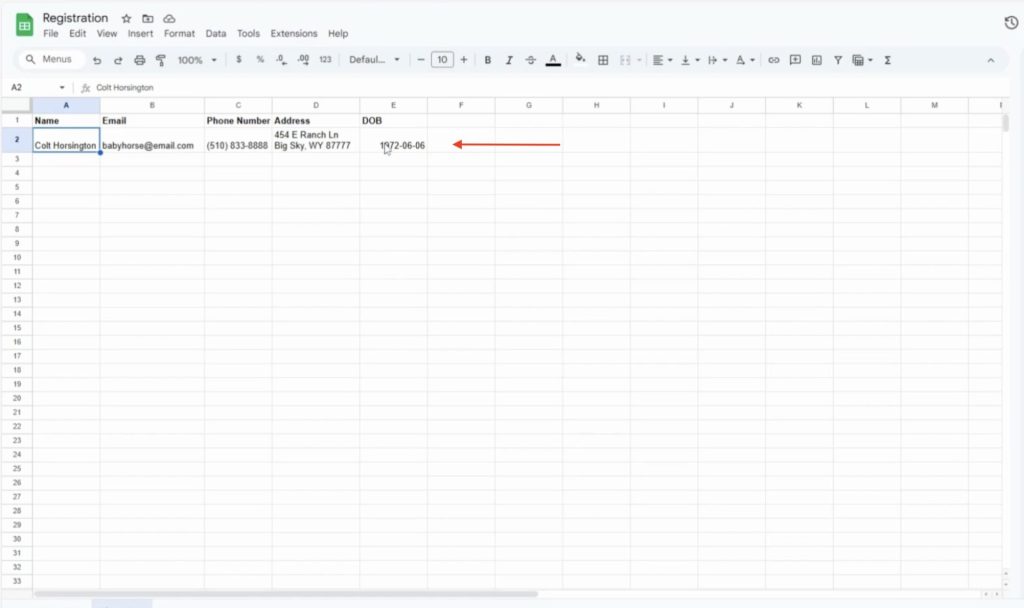Open the horizontal align dropdown

pos(662,60)
